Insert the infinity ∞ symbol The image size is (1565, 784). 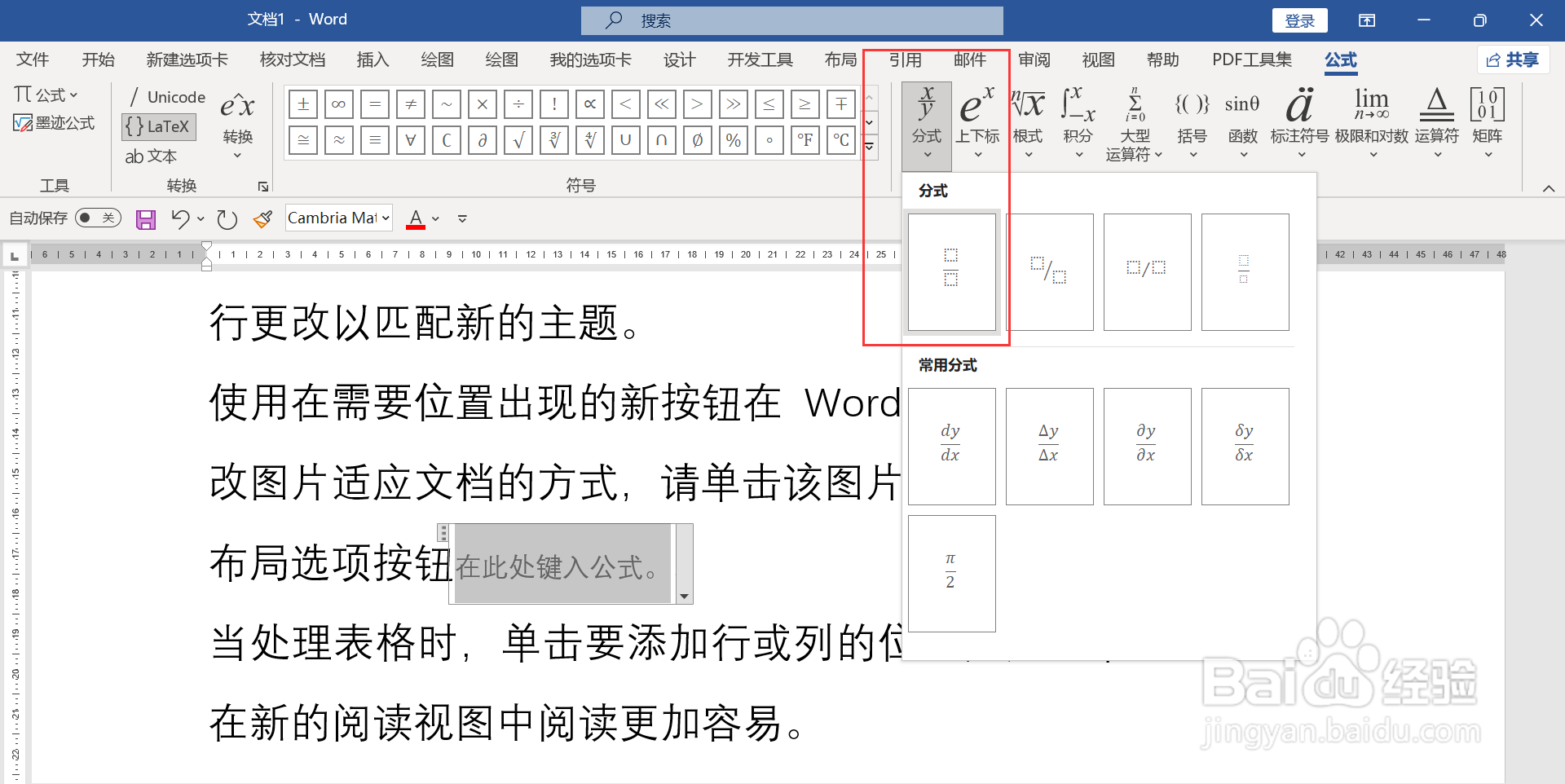339,104
